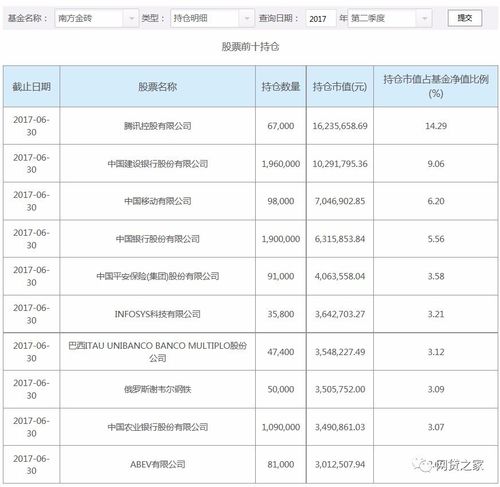This screenshot has height=487, width=500.
Task: Click the date cell in the INFOSYS row
Action: pos(32,314)
